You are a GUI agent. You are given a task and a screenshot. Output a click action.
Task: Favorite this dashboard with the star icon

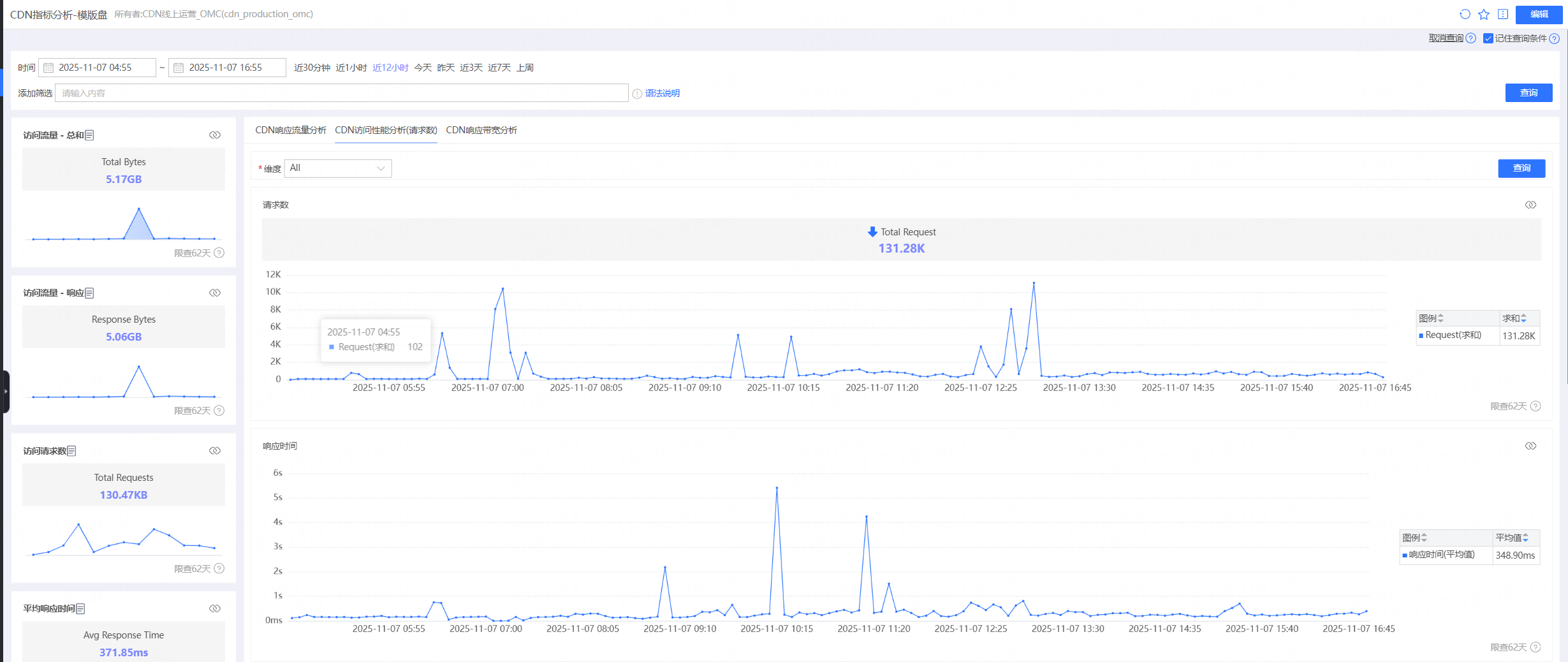1484,14
